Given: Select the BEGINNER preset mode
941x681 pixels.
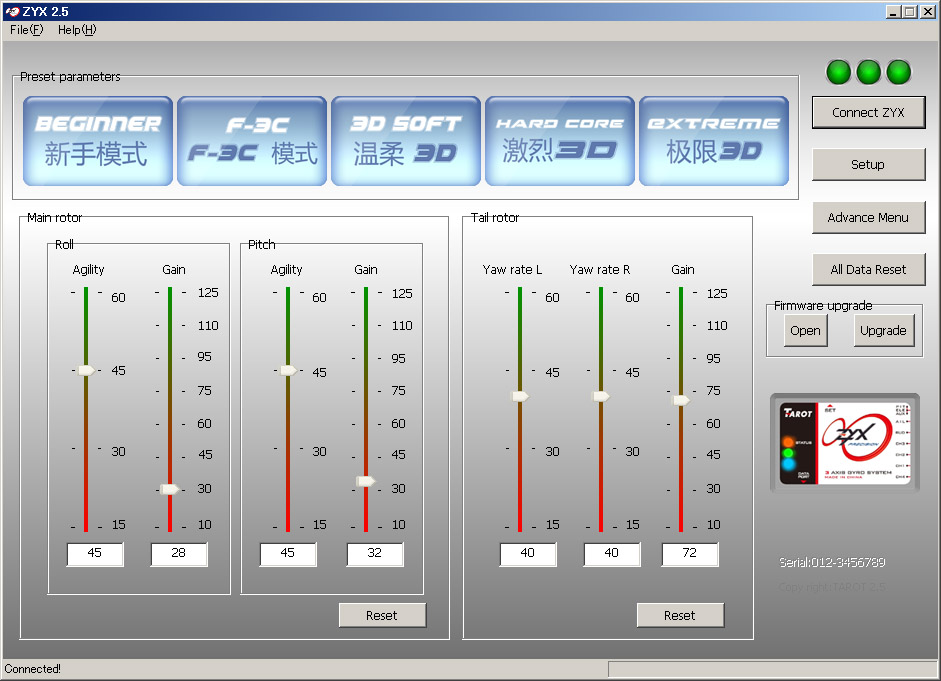Looking at the screenshot, I should click(x=98, y=141).
